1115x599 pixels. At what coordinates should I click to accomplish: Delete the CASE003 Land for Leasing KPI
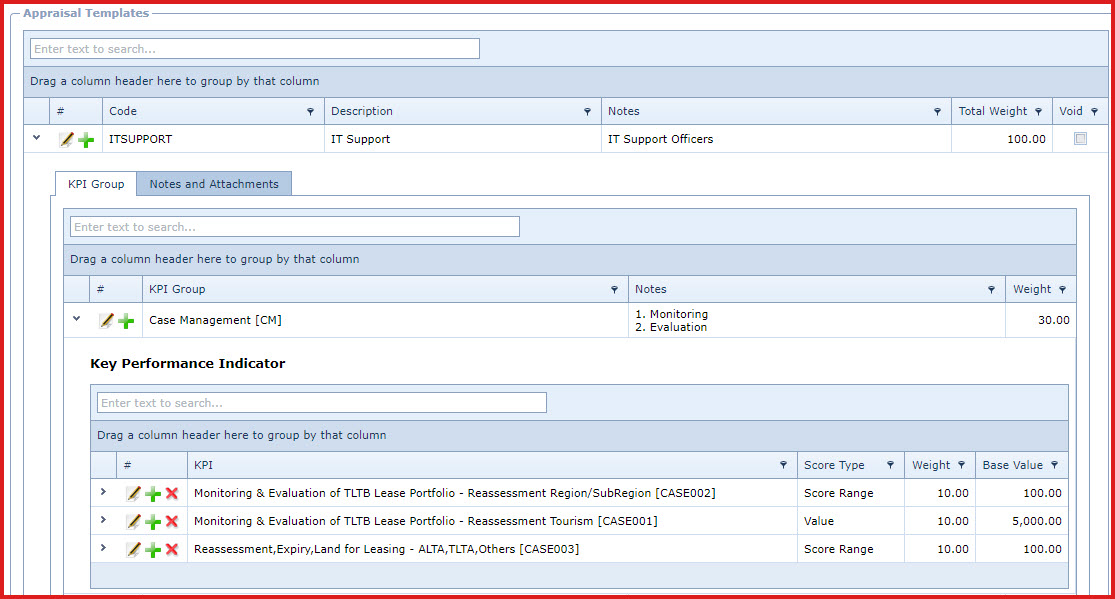[x=172, y=550]
